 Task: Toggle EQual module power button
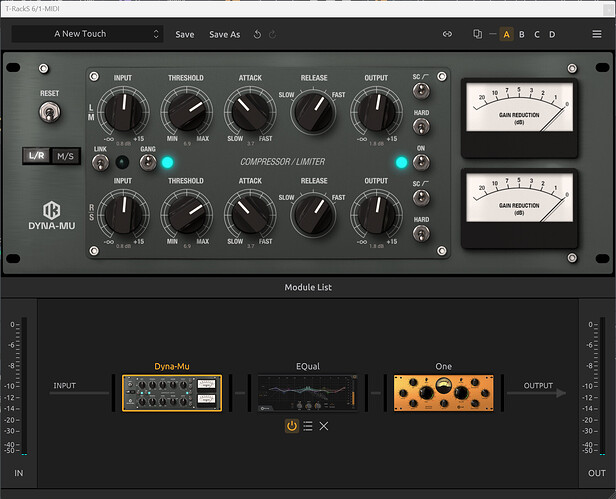click(292, 426)
